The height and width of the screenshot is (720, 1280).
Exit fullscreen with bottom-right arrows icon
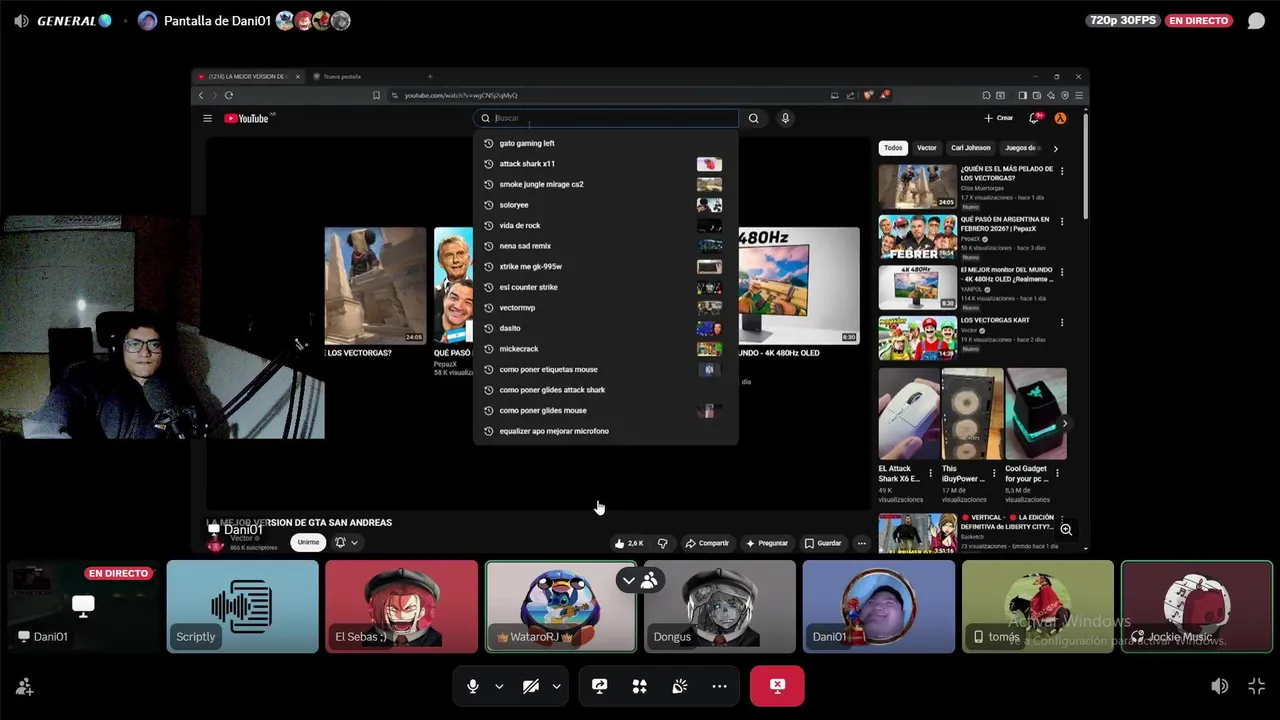tap(1257, 686)
